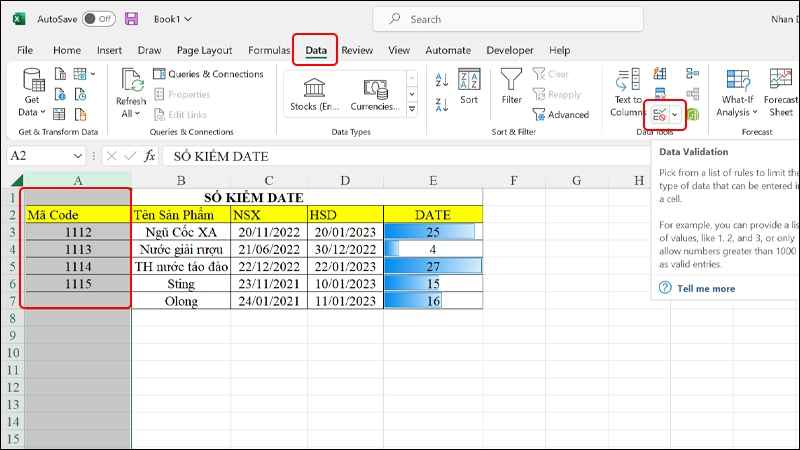The height and width of the screenshot is (450, 800).
Task: Switch to the Home tab
Action: click(x=67, y=50)
